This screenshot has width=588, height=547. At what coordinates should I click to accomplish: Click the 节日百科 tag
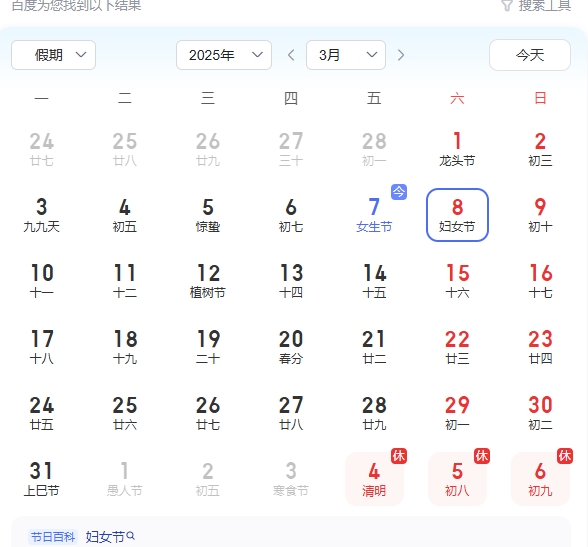53,537
